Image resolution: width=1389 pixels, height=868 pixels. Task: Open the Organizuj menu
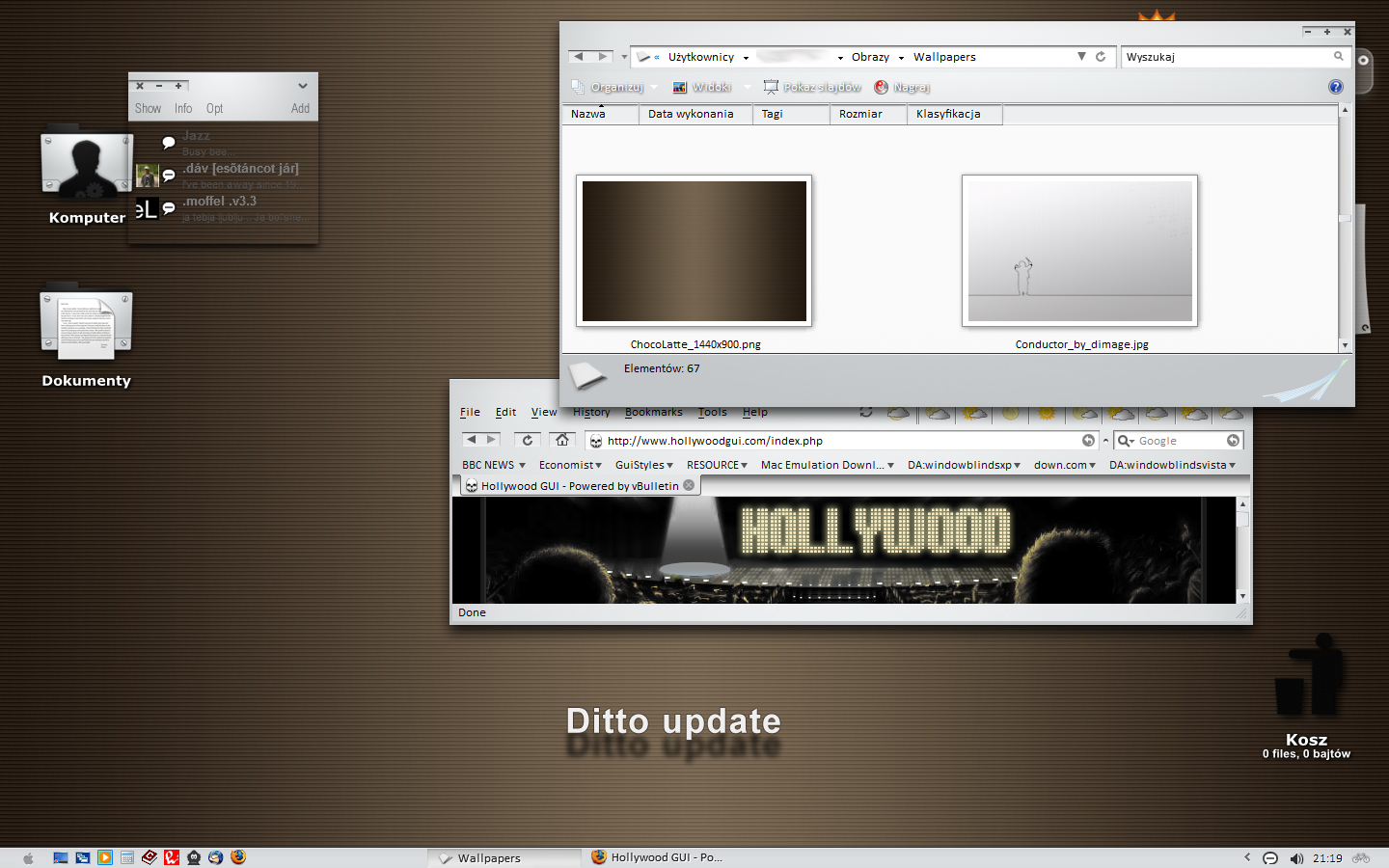(614, 87)
